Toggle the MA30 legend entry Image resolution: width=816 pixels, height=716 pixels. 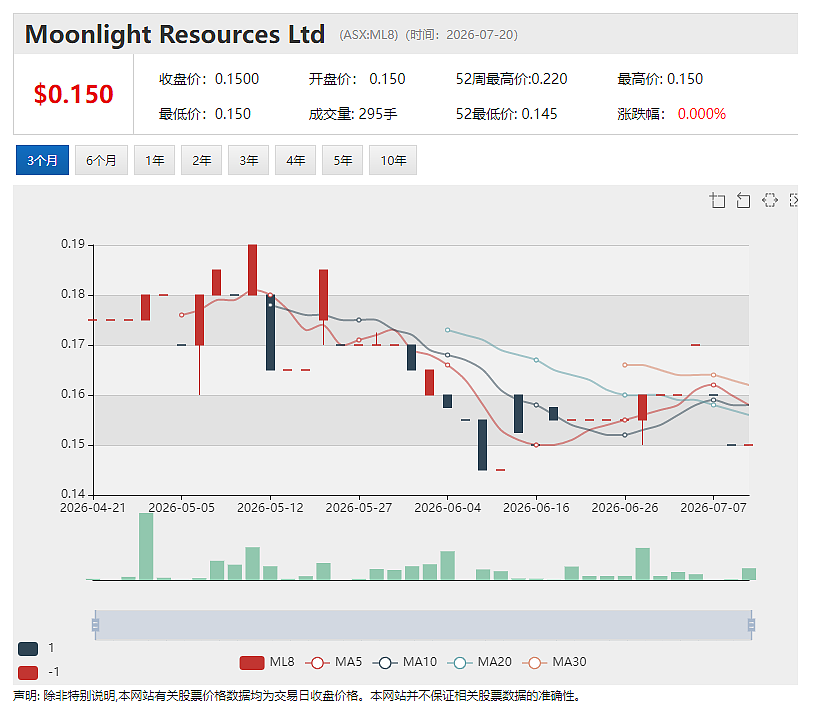[x=554, y=662]
